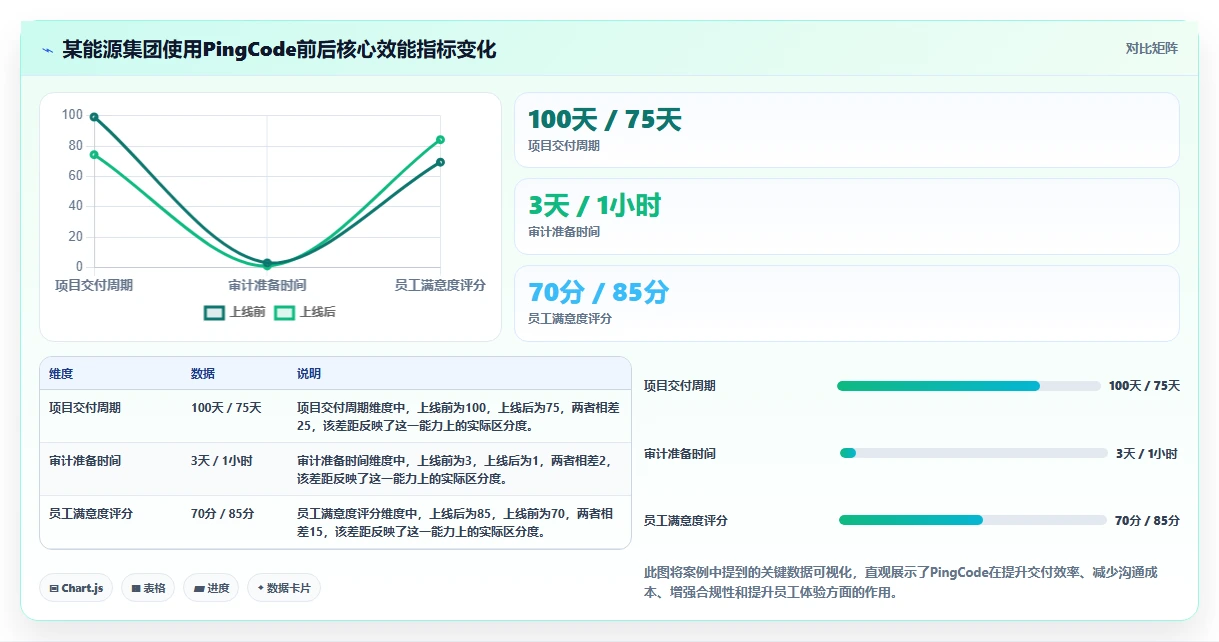Click the 员工满意度评分 progress bar
This screenshot has width=1219, height=642.
click(973, 520)
